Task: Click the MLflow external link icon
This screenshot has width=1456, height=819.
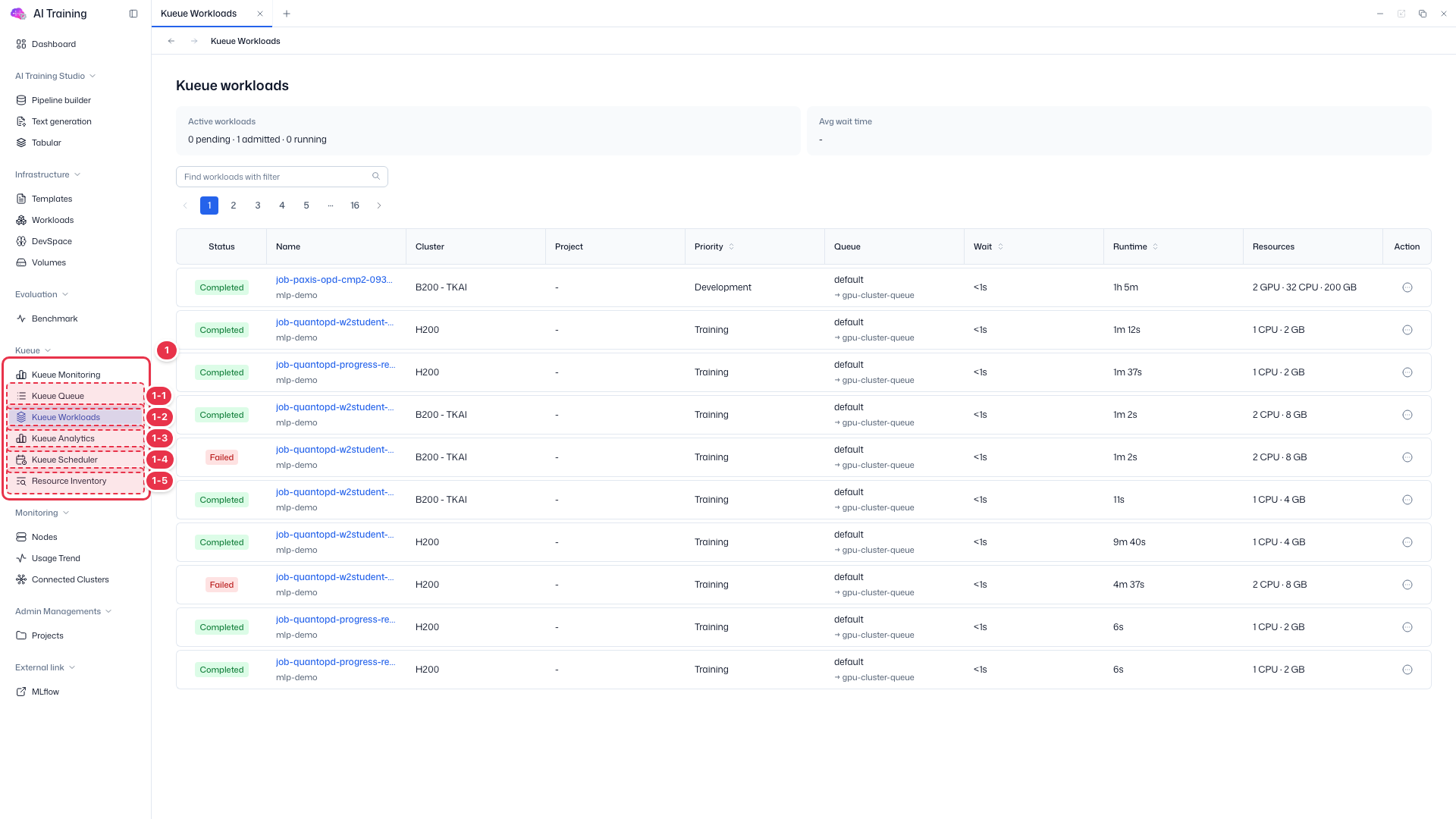Action: coord(21,692)
